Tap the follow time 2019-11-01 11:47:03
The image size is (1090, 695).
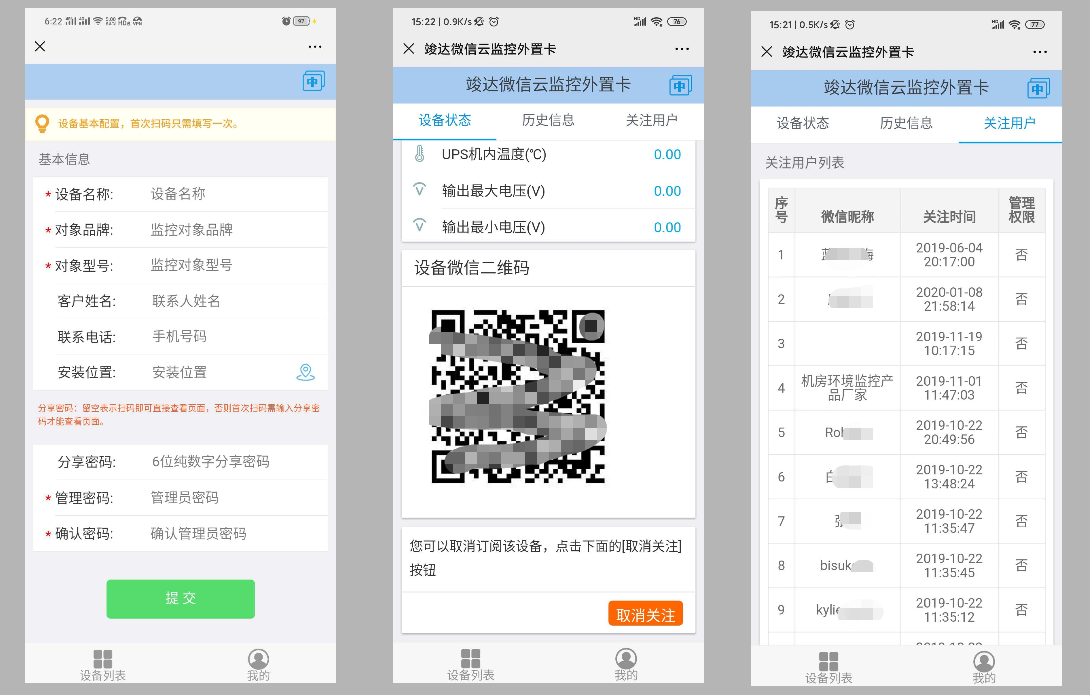(x=950, y=388)
